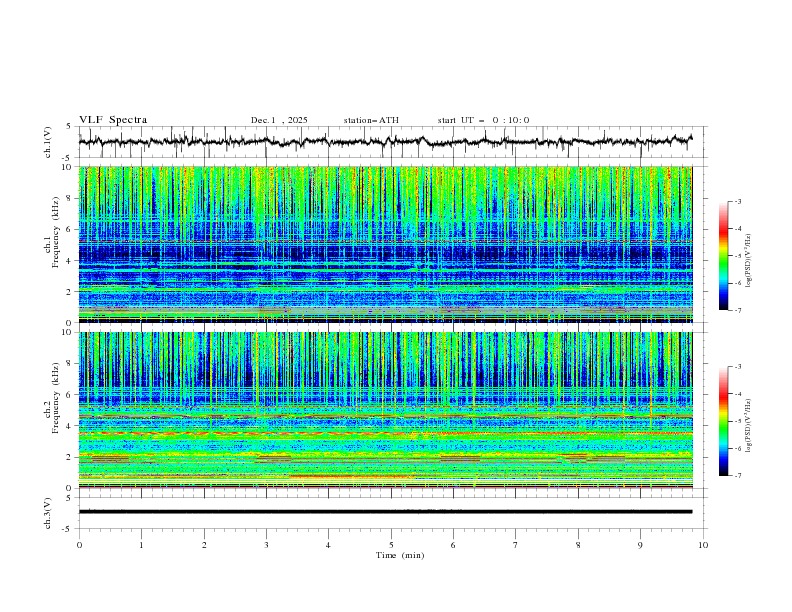Click the ch.1(V) waveform trace panel
This screenshot has height=612, width=792.
click(x=390, y=142)
